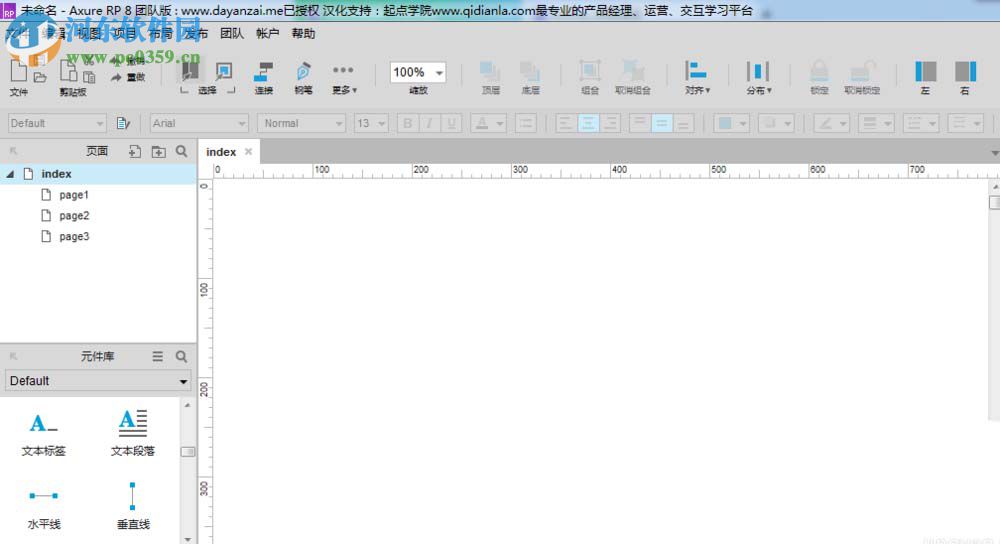Open the 更多 more tools dropdown
The height and width of the screenshot is (544, 1000).
[344, 78]
